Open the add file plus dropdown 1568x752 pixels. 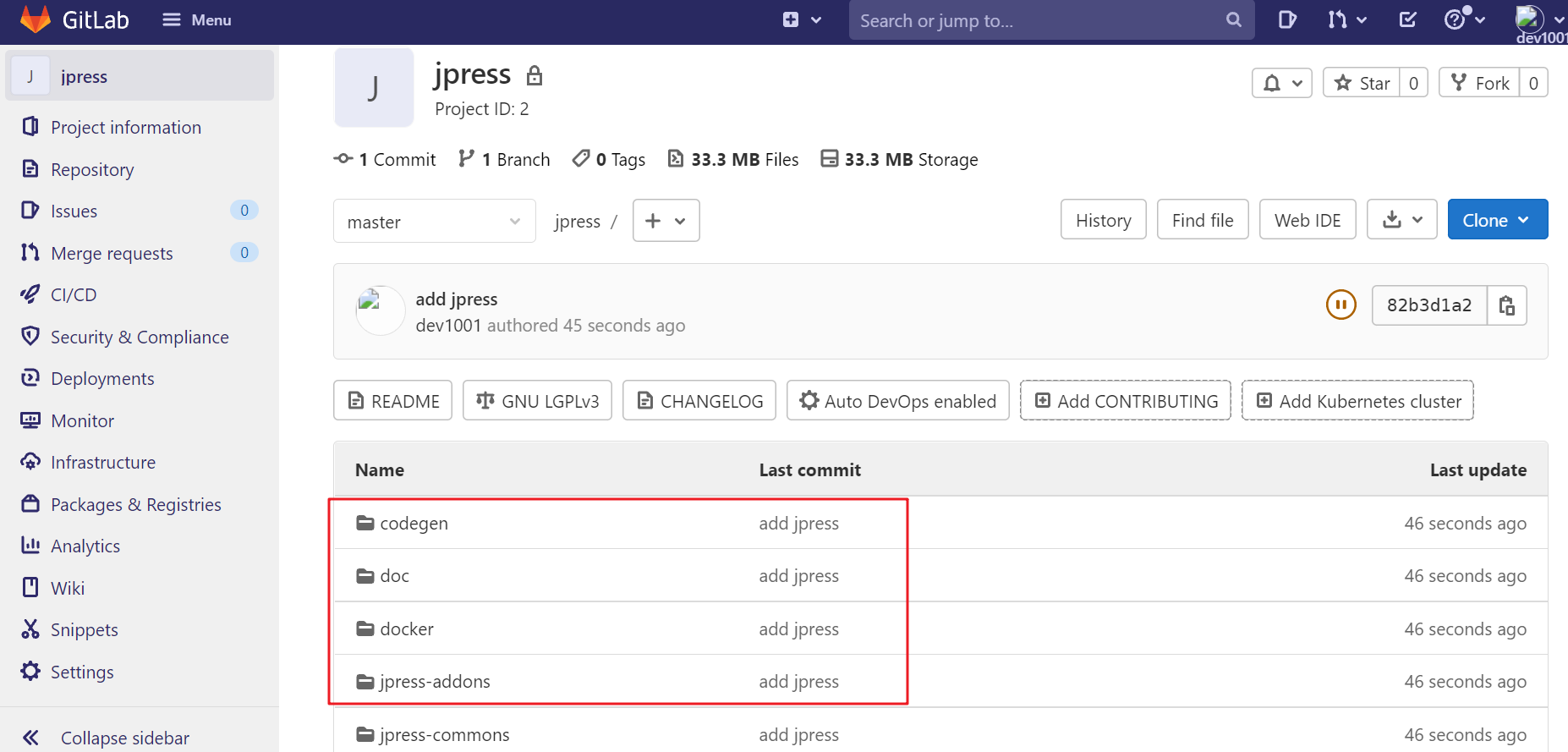(x=666, y=221)
